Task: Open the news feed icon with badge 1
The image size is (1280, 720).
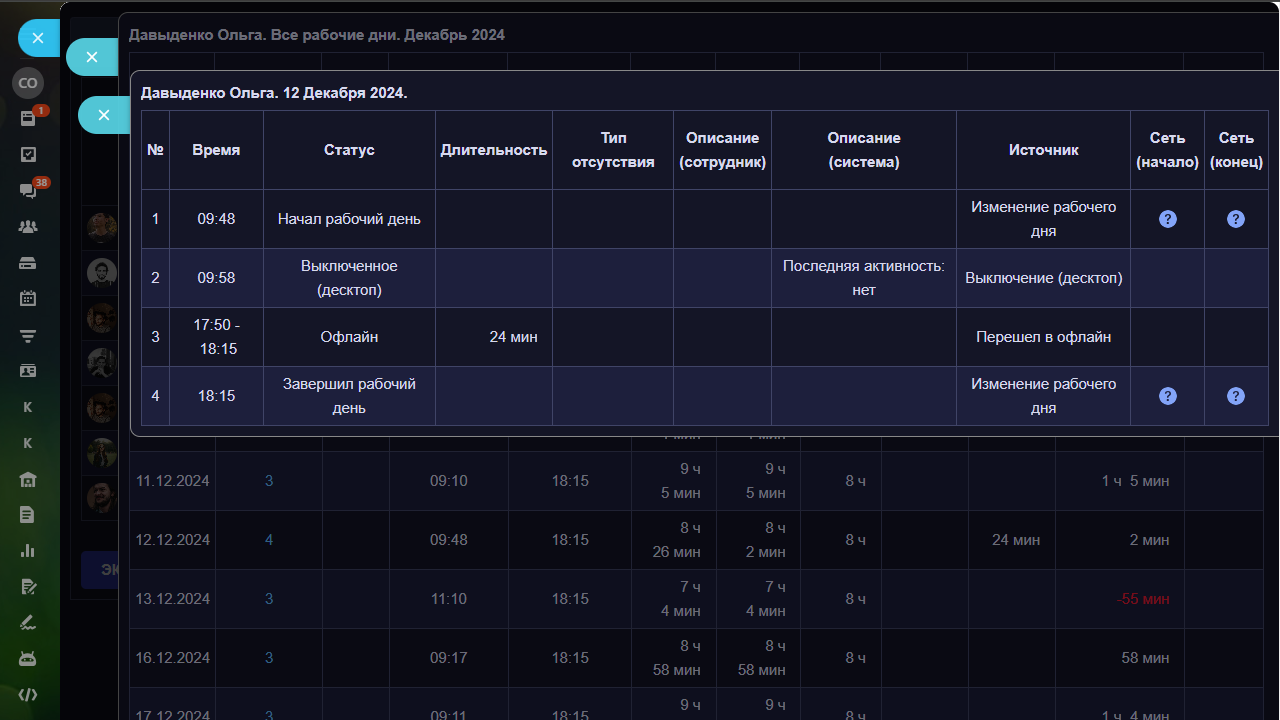Action: pyautogui.click(x=28, y=118)
